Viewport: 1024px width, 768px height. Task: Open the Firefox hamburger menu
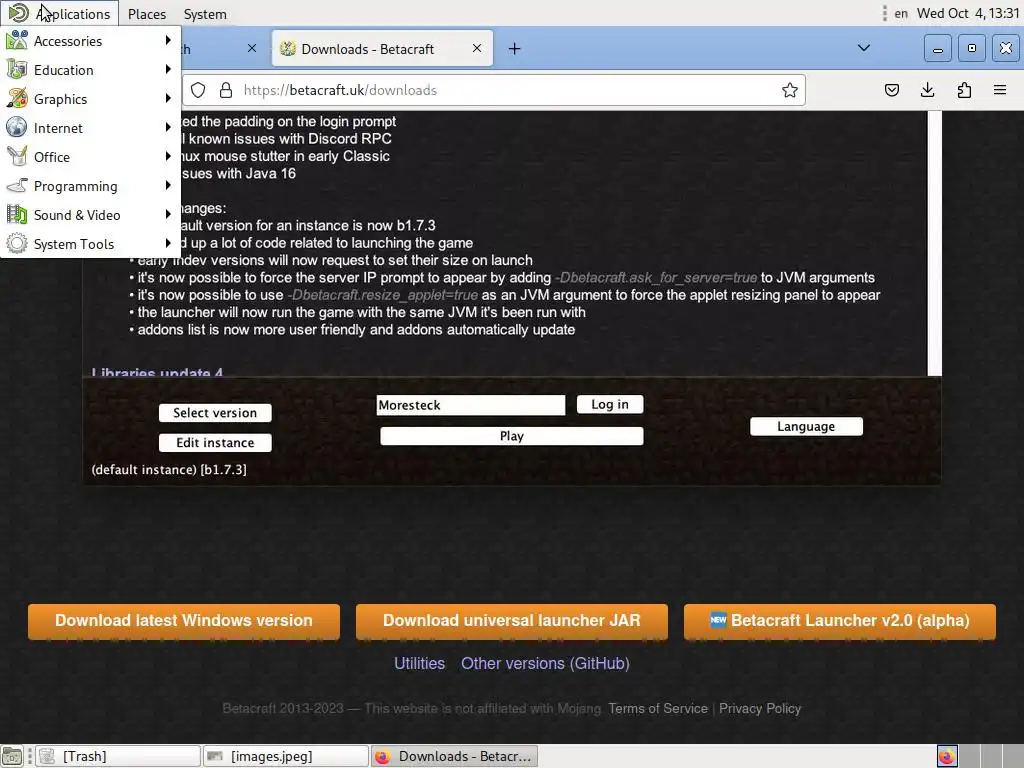coord(1000,90)
